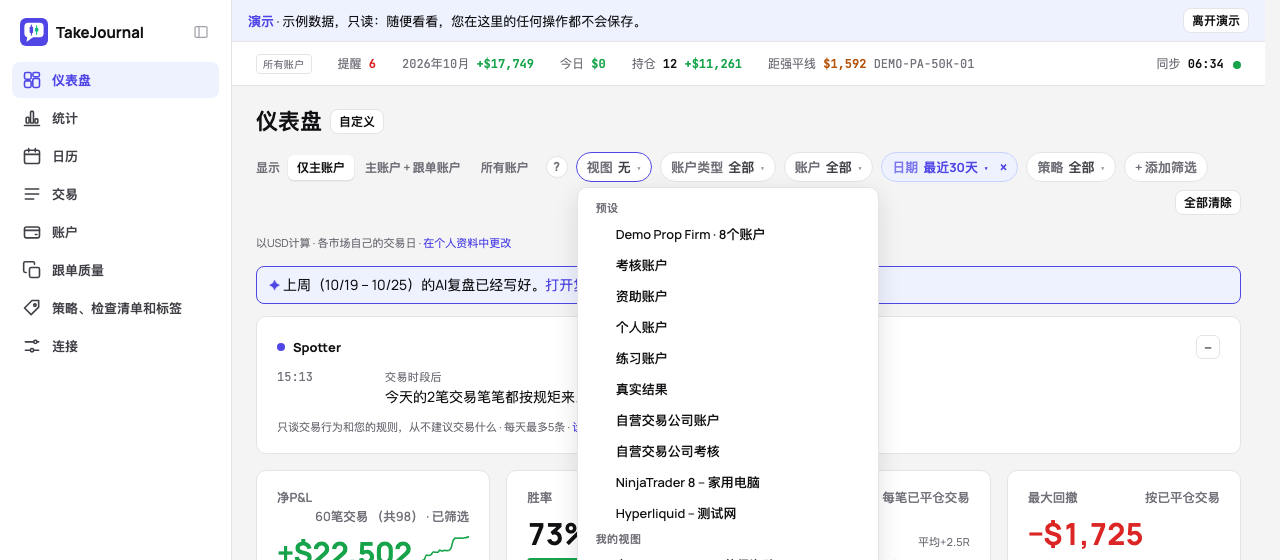Choose Hyperliquid – 测试网 view
Image resolution: width=1280 pixels, height=560 pixels.
[x=728, y=513]
